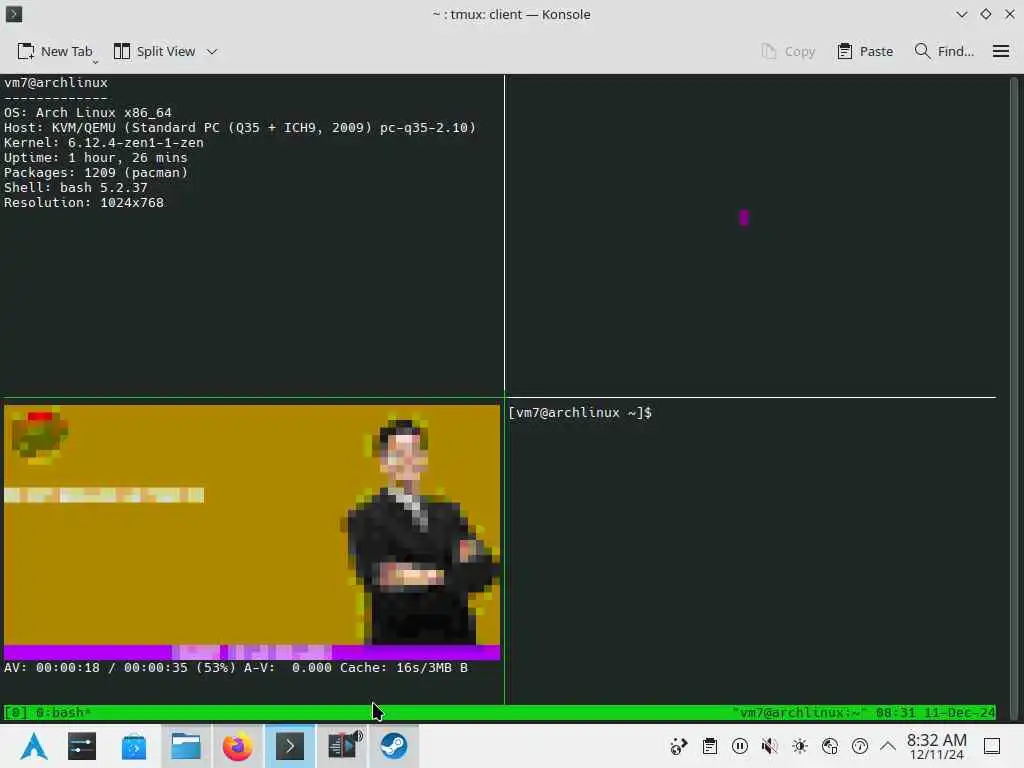Image resolution: width=1024 pixels, height=768 pixels.
Task: Click the Copy toolbar button
Action: [788, 51]
